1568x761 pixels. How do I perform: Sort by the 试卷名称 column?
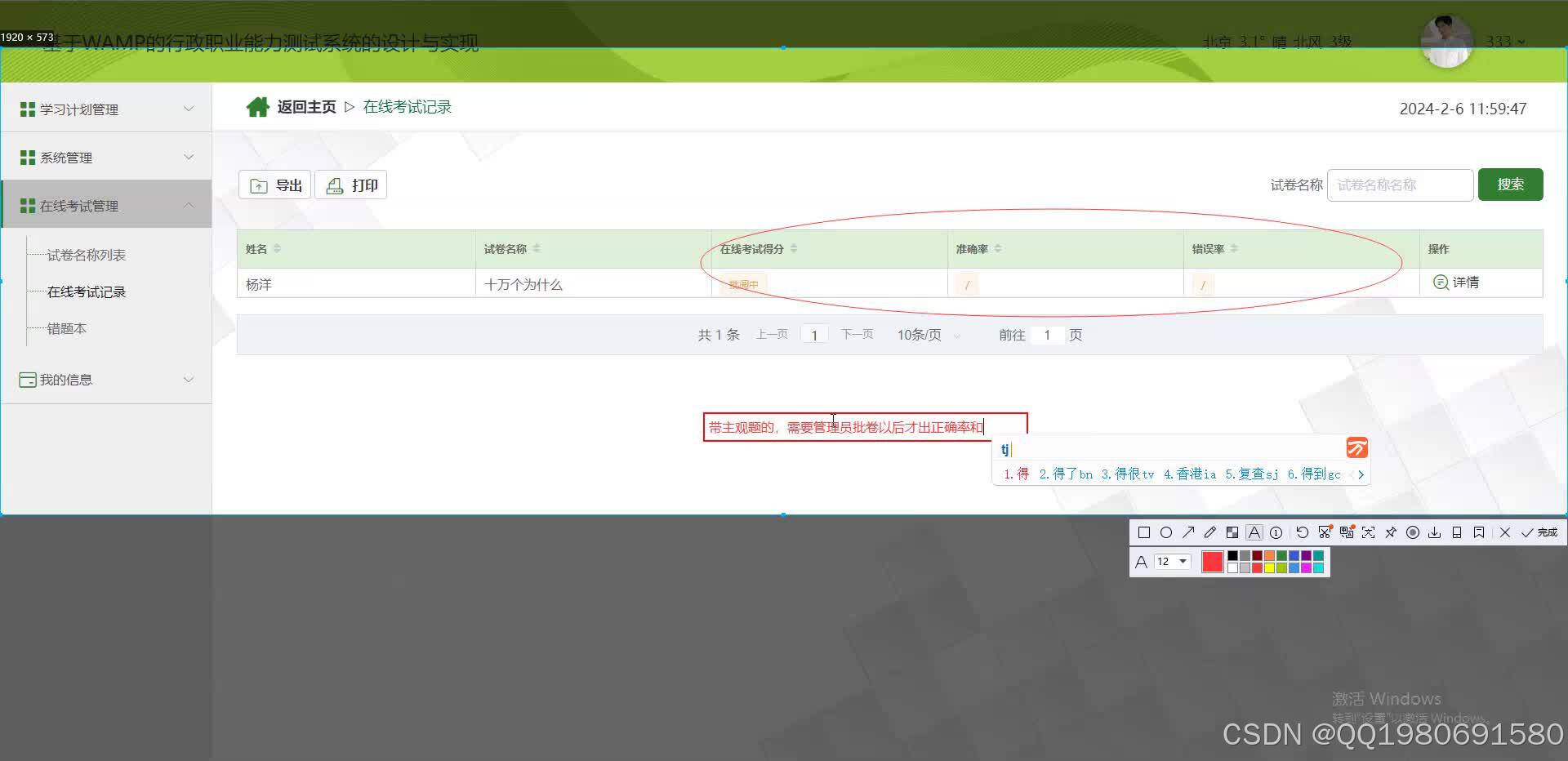click(x=537, y=249)
